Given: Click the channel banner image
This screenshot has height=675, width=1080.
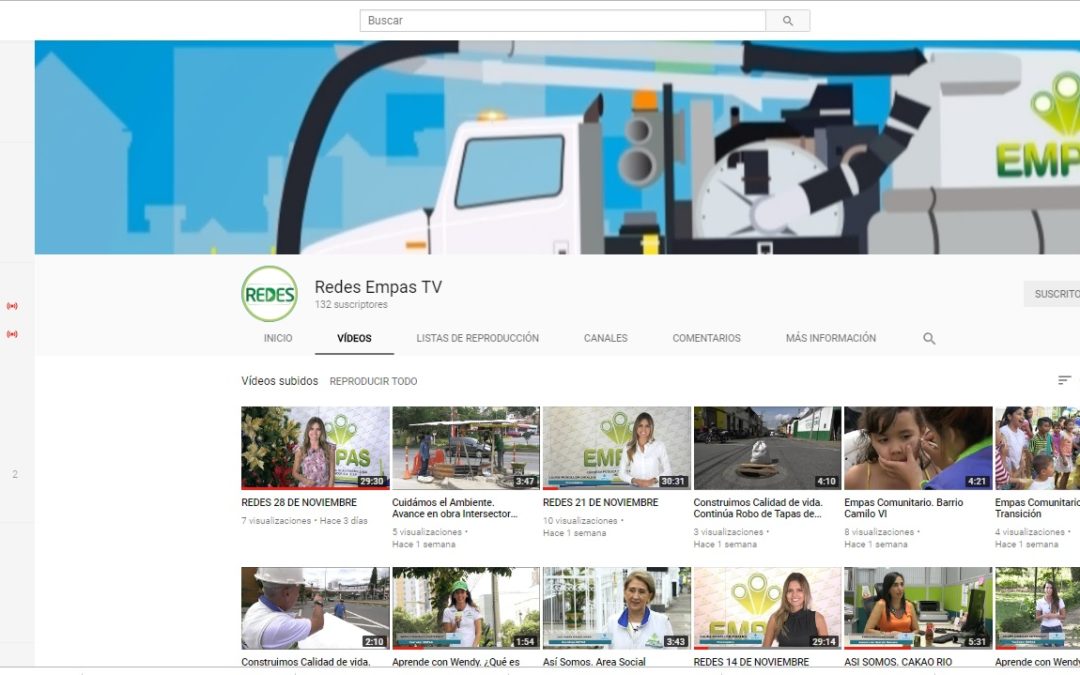Looking at the screenshot, I should point(557,147).
